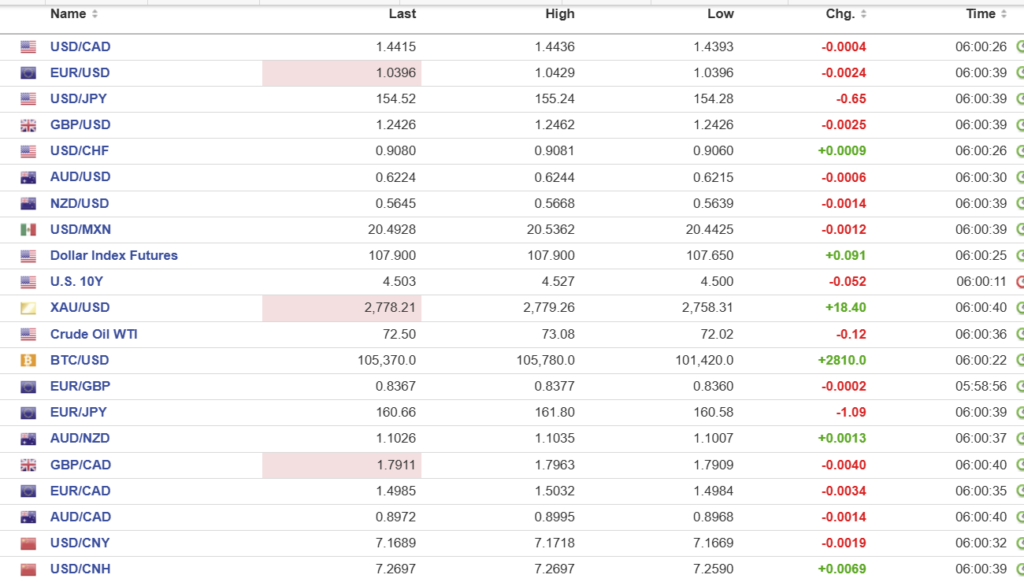Open the Crude Oil WTI link

pos(94,333)
